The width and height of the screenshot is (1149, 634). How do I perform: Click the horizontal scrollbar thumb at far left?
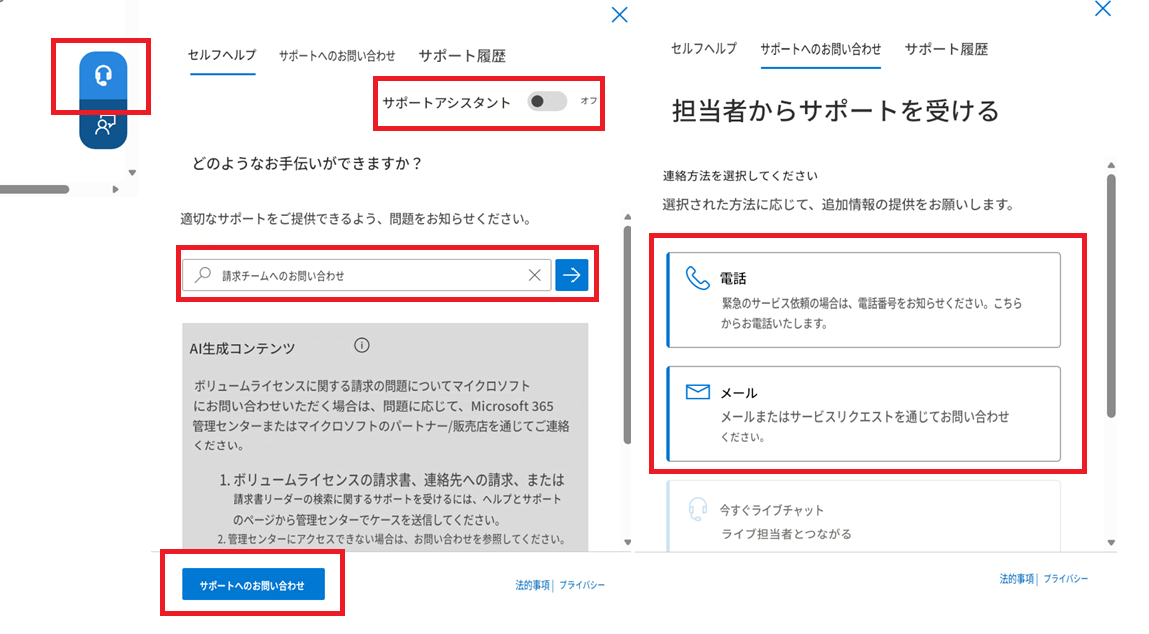coord(34,189)
